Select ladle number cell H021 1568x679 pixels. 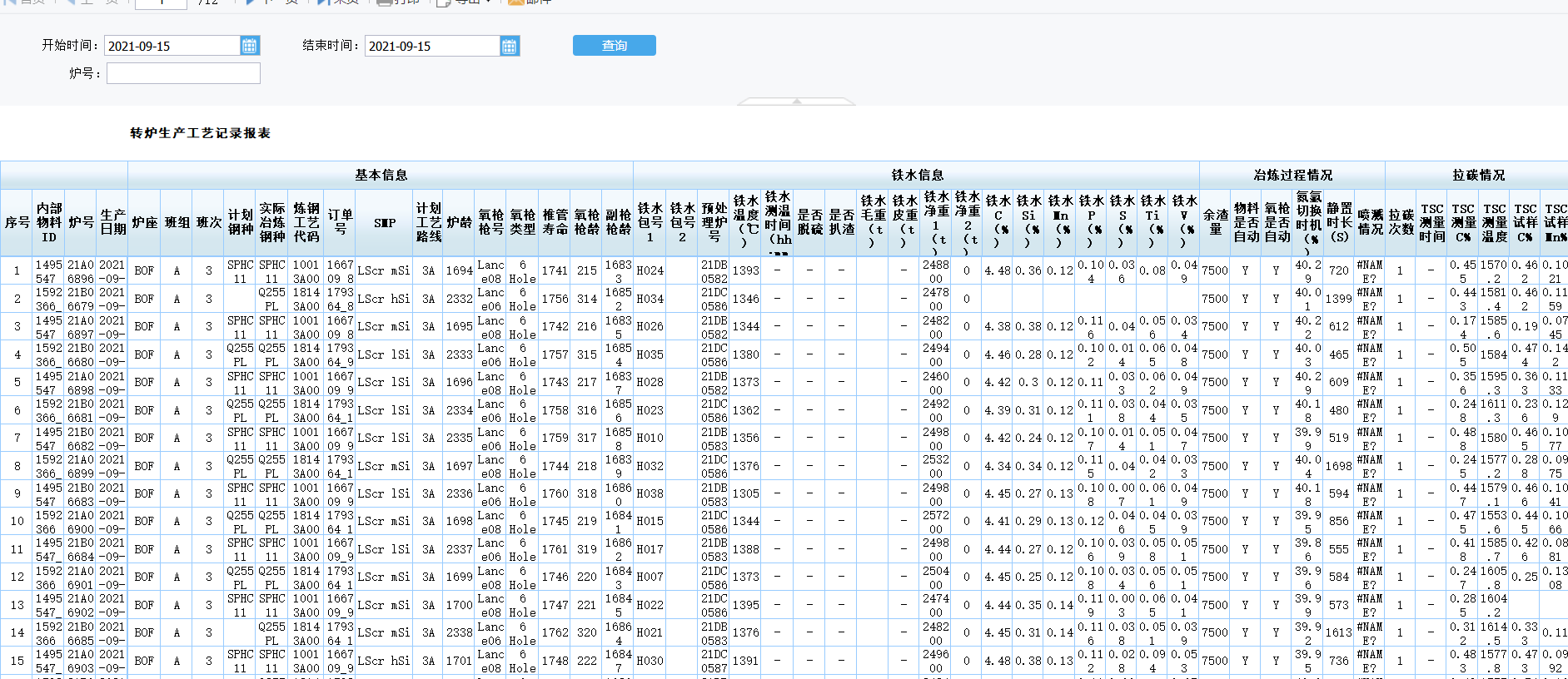coord(650,632)
